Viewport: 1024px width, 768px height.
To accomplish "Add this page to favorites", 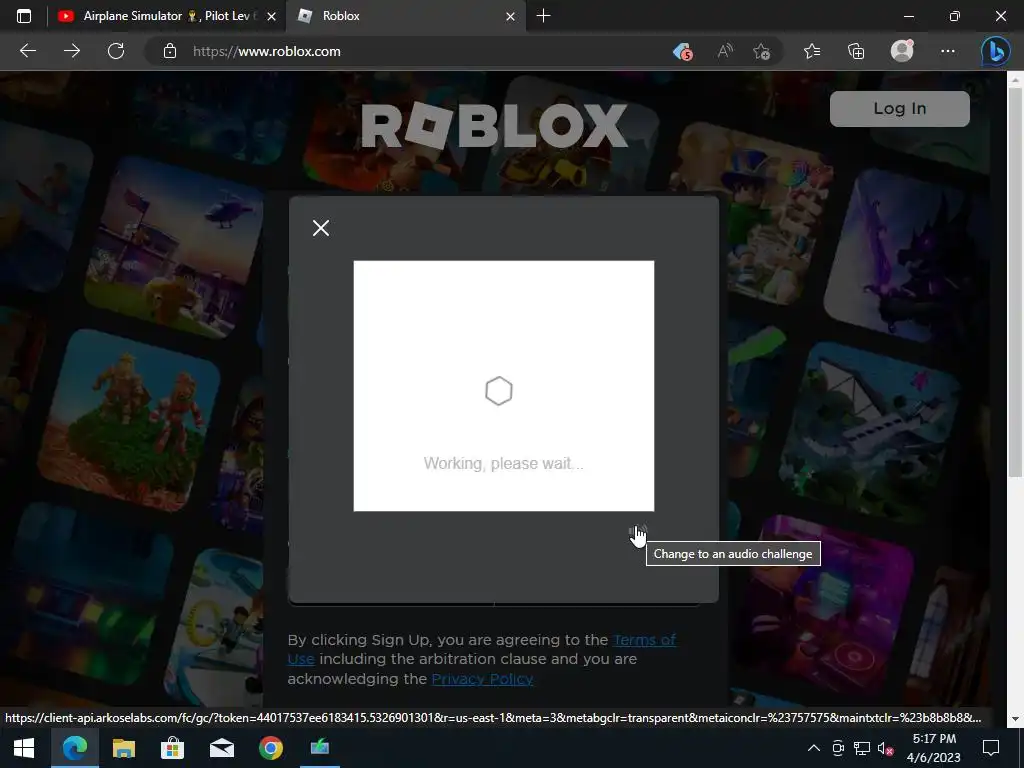I will 761,52.
